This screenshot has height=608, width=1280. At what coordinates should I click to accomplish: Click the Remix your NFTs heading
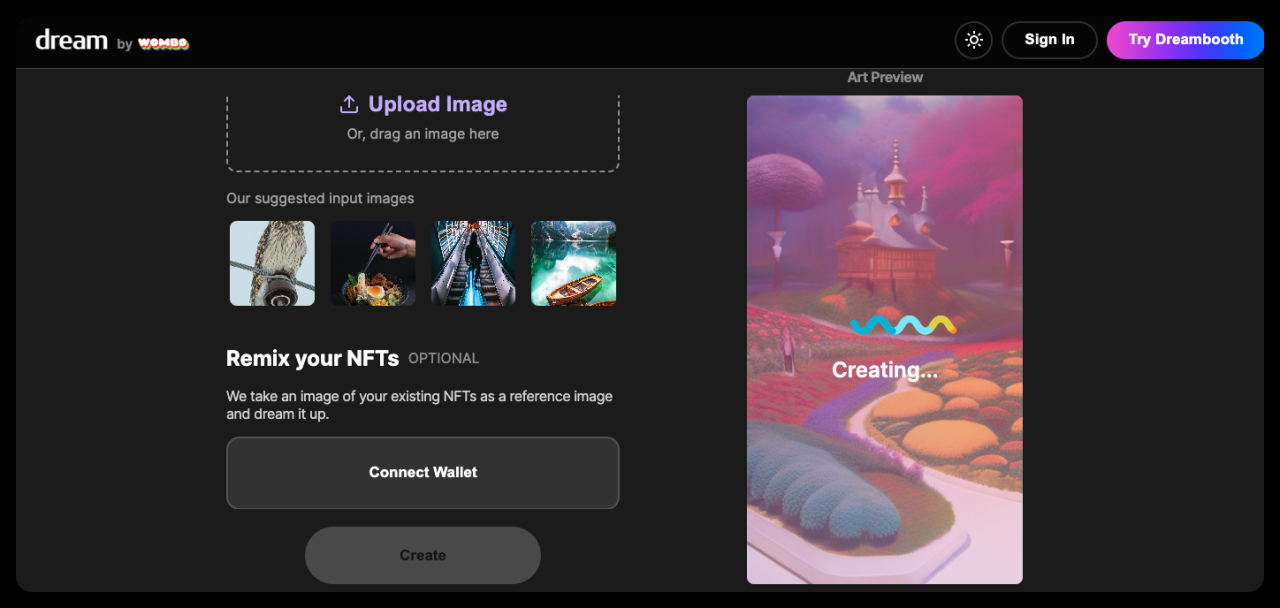(312, 358)
